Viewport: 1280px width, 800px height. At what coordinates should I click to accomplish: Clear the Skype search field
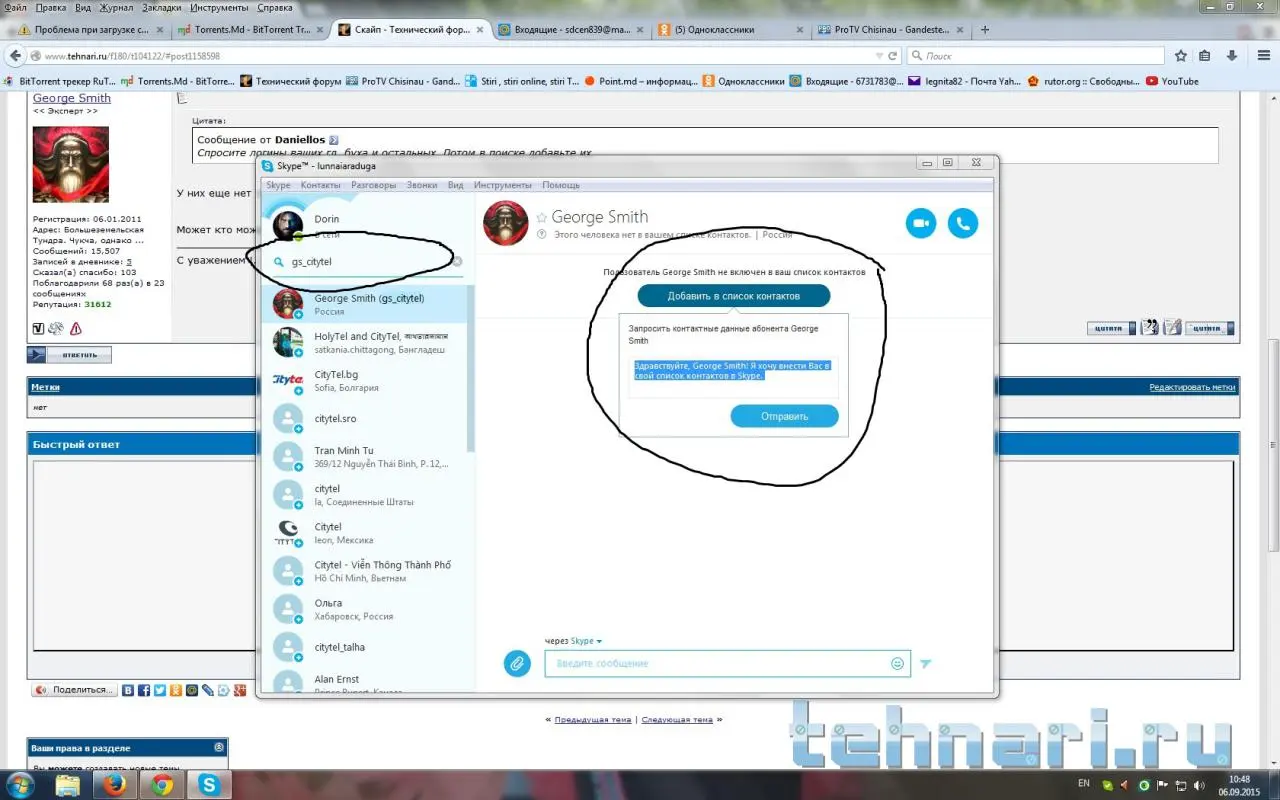[458, 262]
